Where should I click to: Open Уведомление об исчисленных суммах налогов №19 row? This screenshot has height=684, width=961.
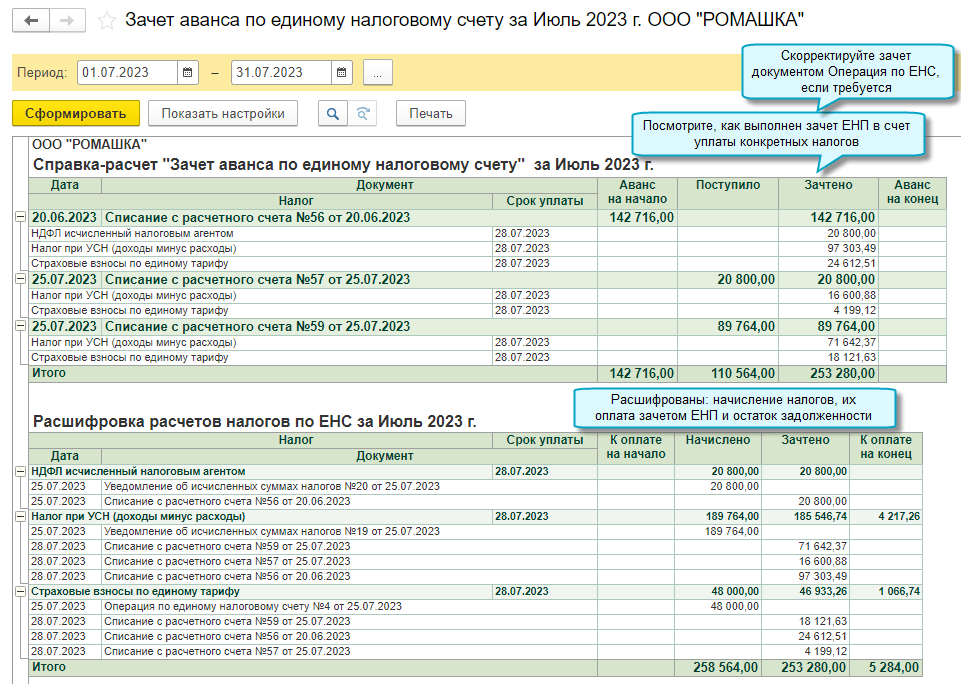271,531
